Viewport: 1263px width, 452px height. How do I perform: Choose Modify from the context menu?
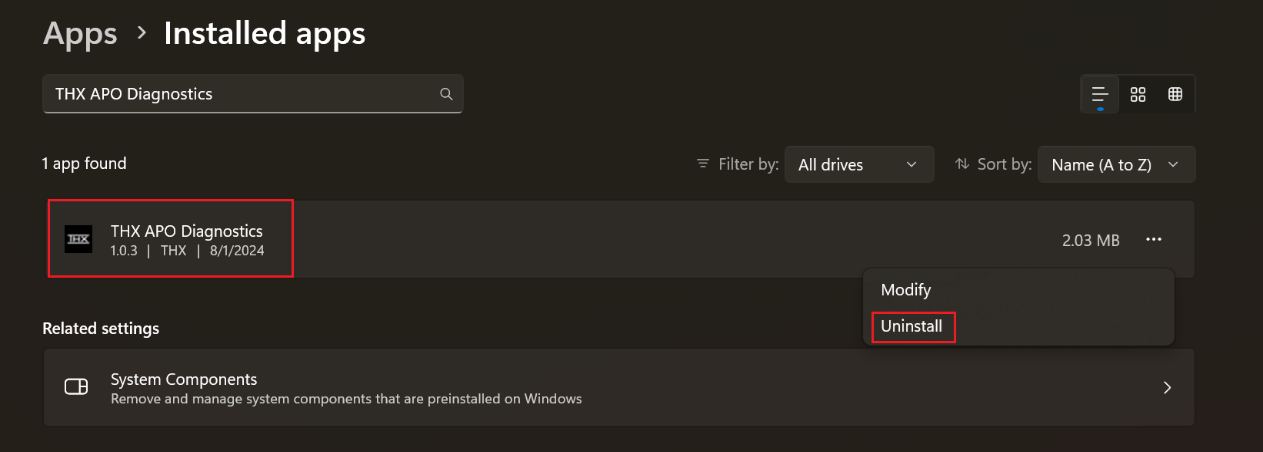[x=906, y=290]
